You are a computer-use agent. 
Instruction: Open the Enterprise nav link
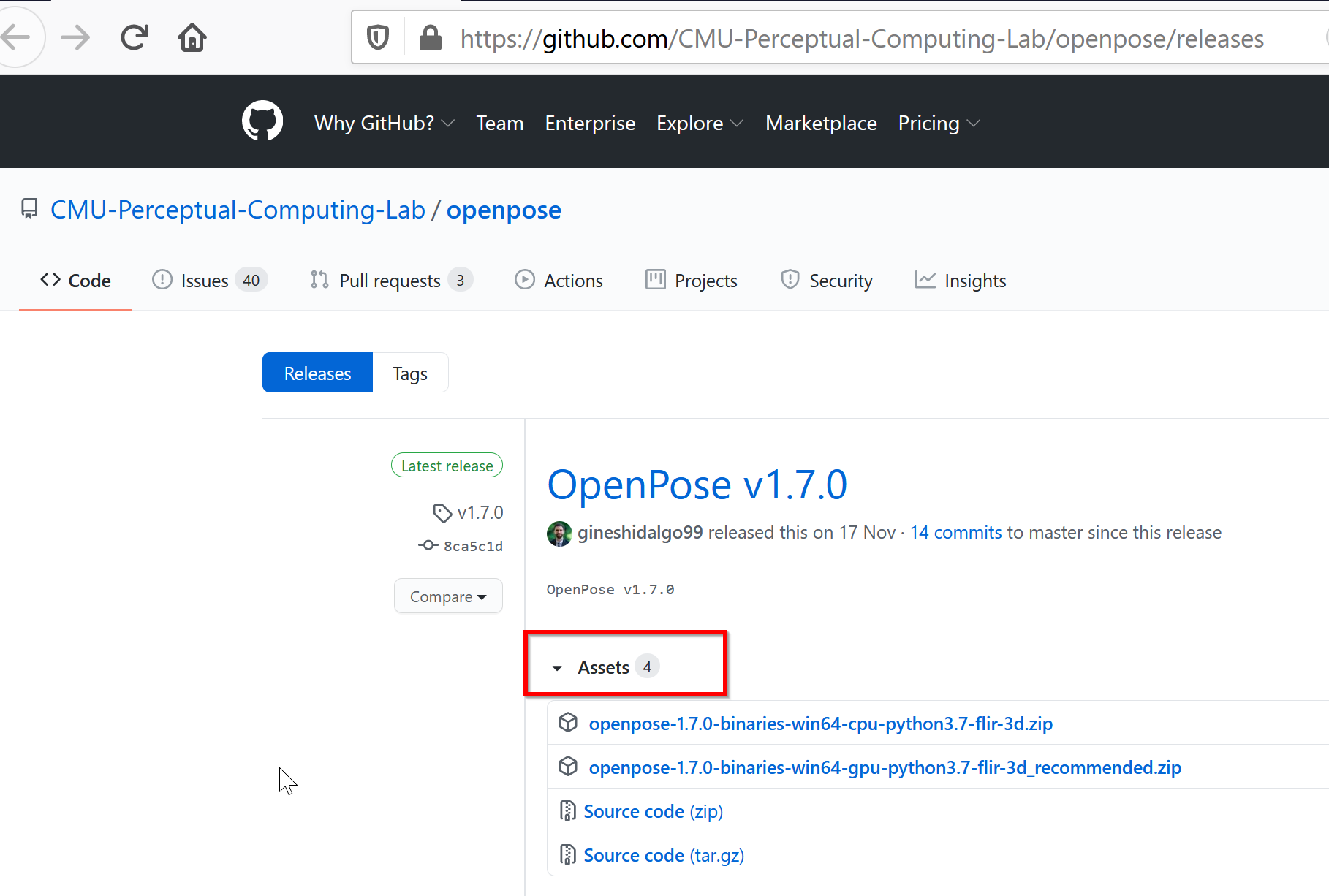[590, 123]
